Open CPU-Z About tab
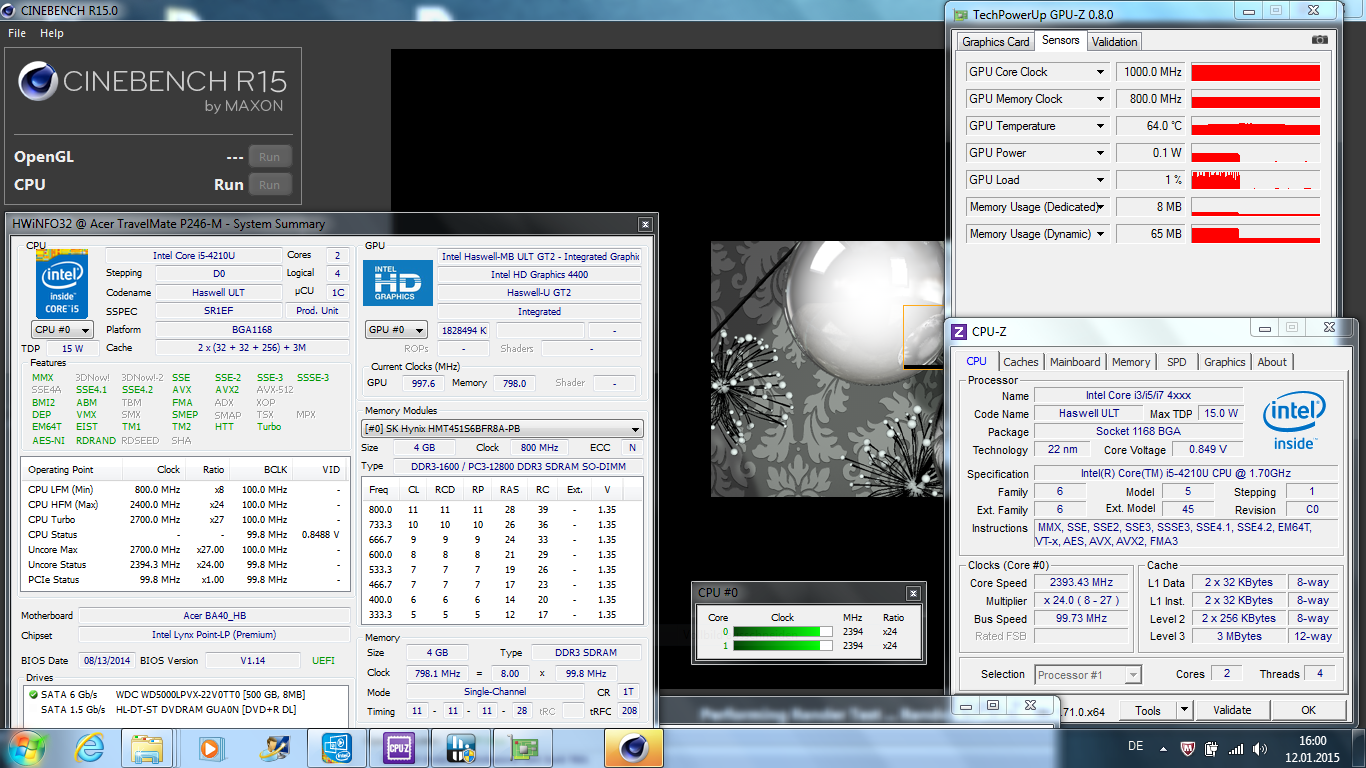 coord(1272,362)
